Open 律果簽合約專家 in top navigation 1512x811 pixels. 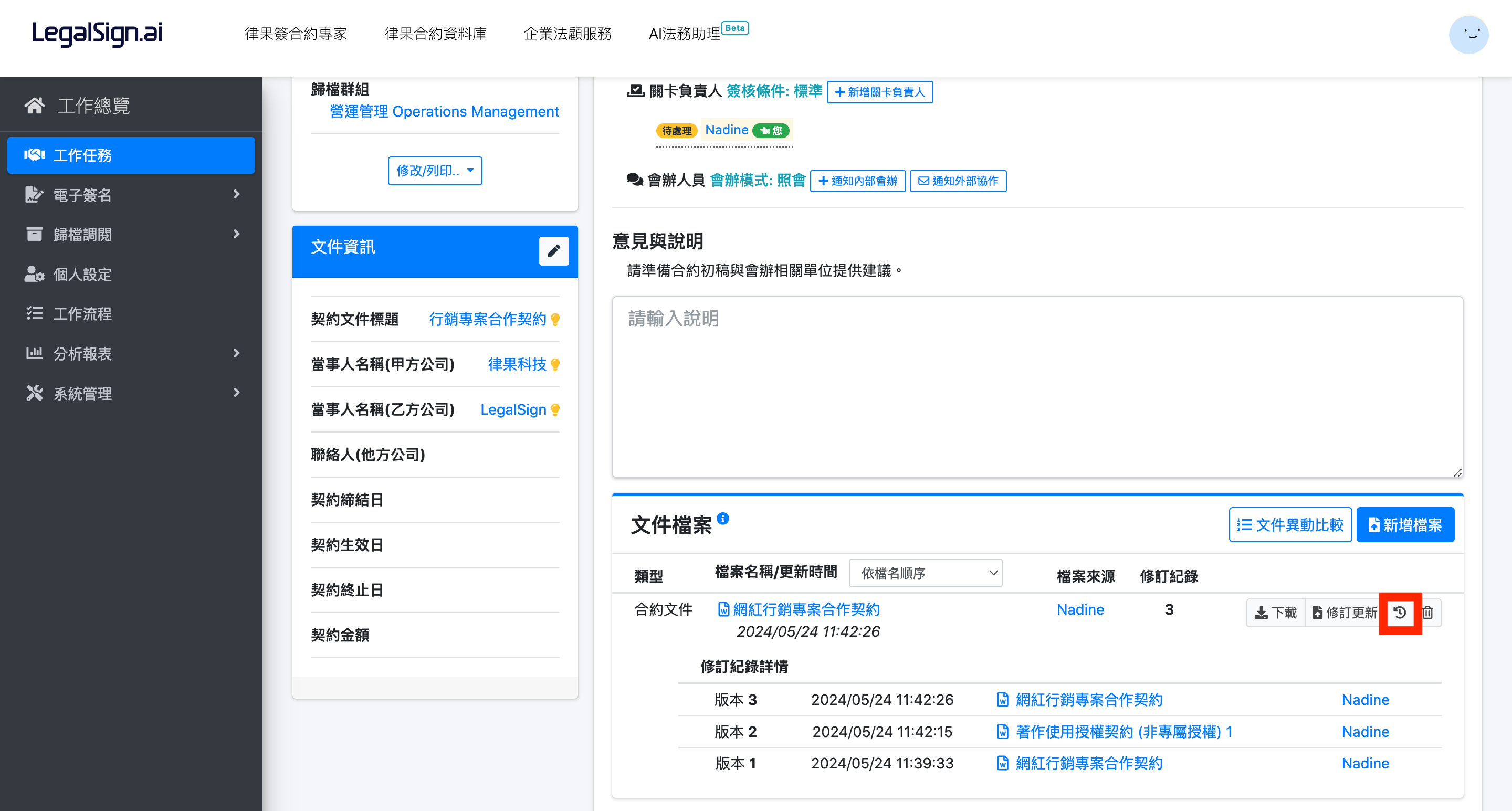click(x=295, y=34)
